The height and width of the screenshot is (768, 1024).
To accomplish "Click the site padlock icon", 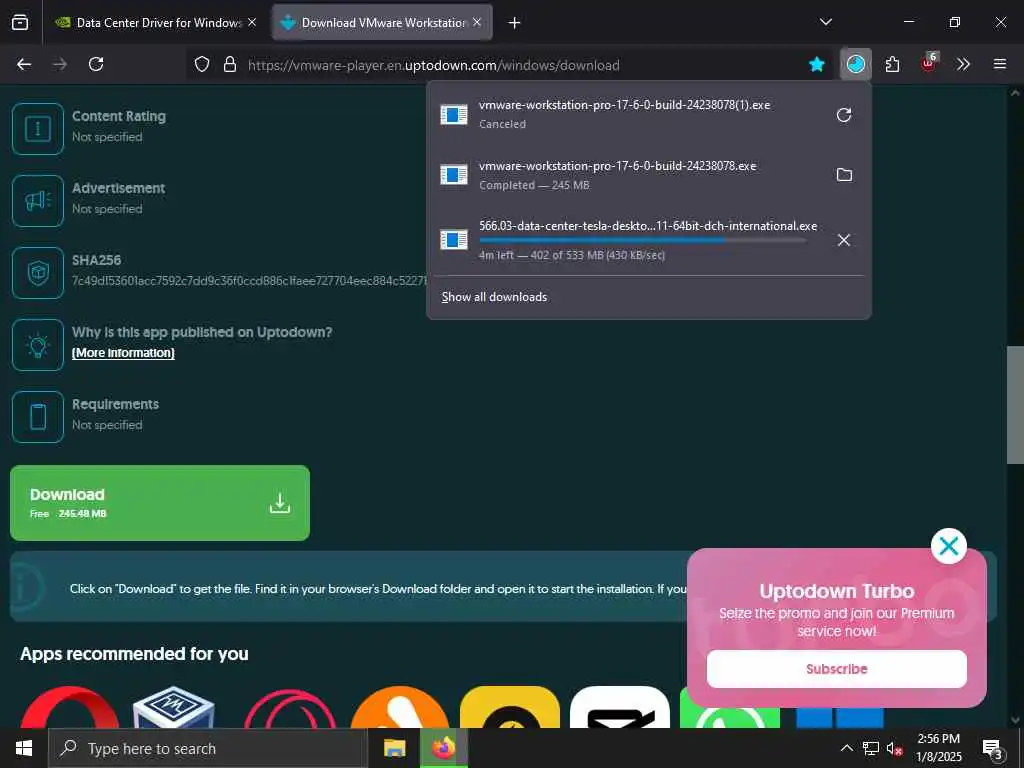I will tap(230, 64).
